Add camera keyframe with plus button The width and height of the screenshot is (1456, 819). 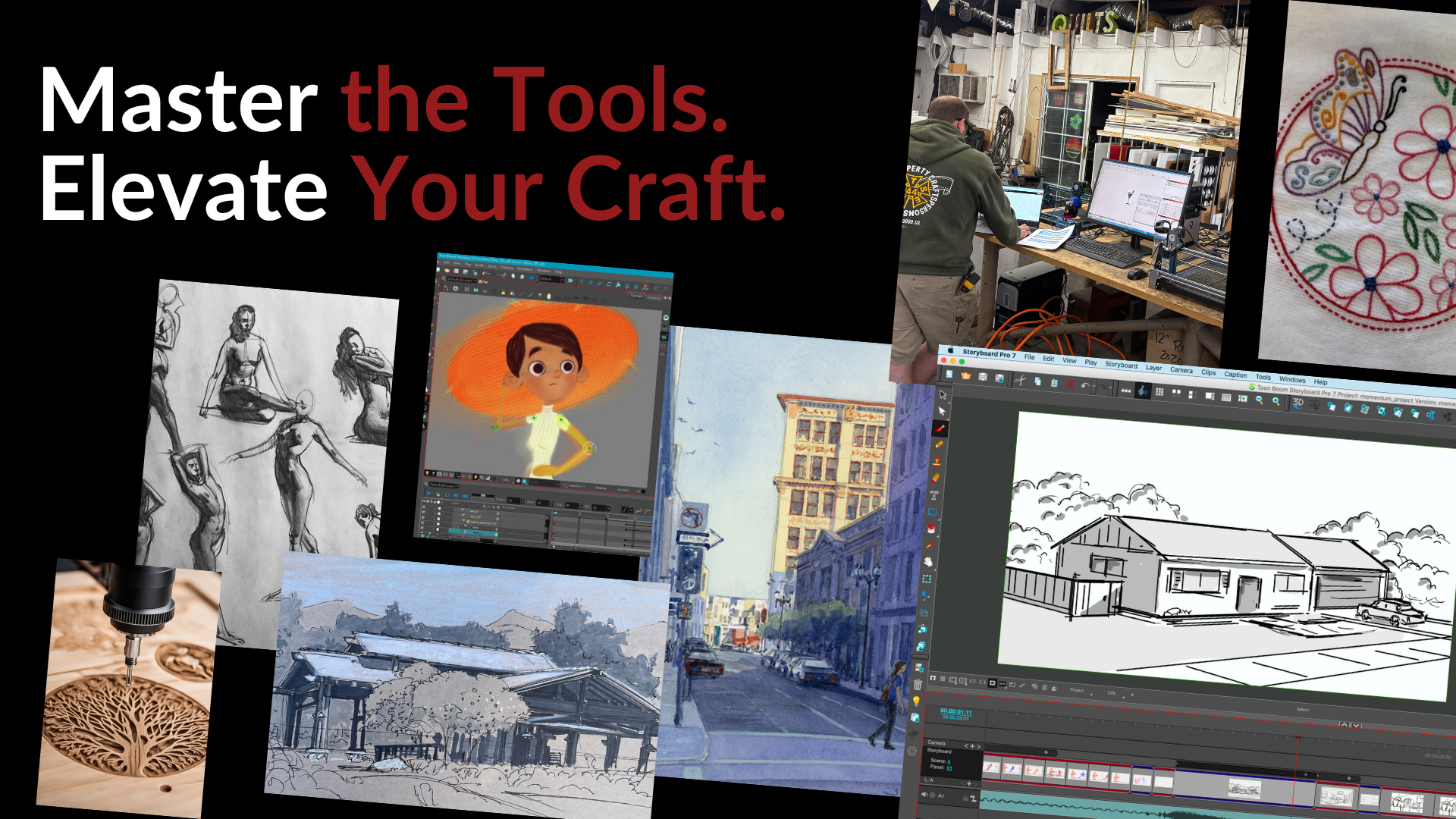coord(972,746)
